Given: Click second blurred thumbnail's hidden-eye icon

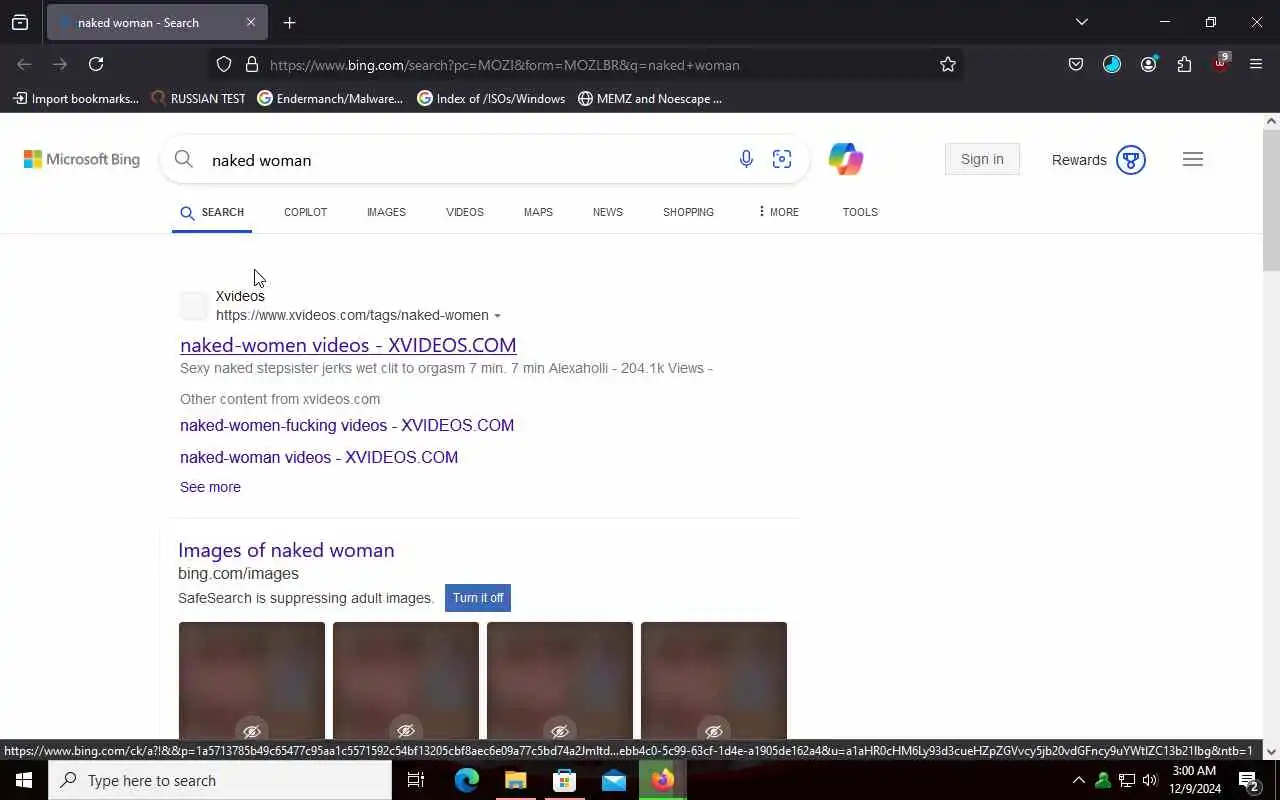Looking at the screenshot, I should tap(406, 731).
